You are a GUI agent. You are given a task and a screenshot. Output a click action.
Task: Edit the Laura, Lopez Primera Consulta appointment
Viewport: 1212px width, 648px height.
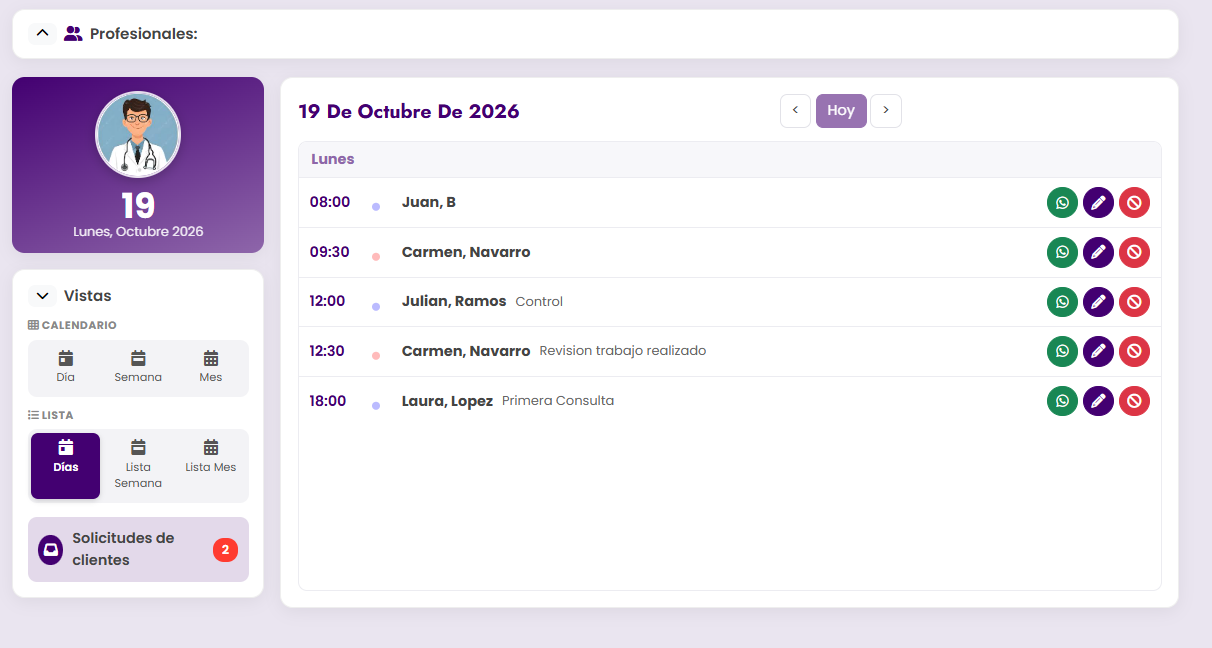[x=1098, y=401]
